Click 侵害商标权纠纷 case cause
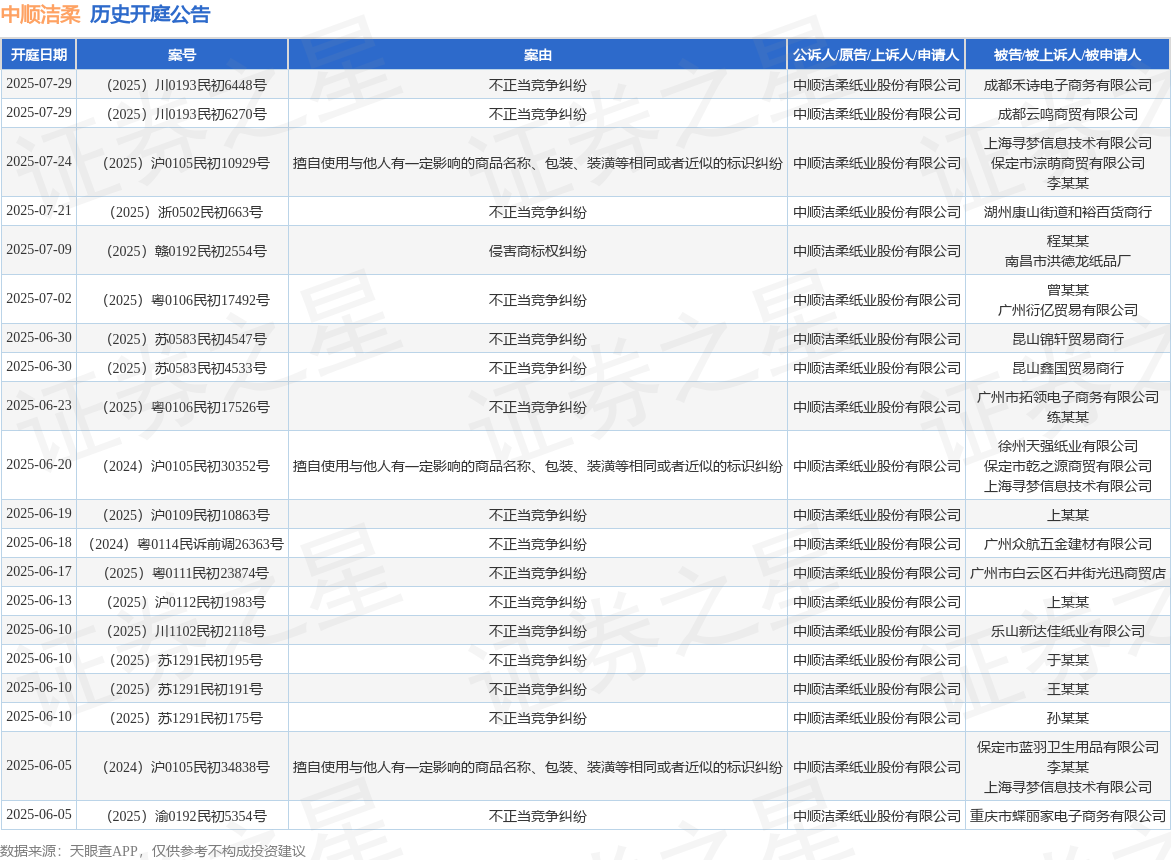Image resolution: width=1171 pixels, height=860 pixels. (x=538, y=251)
